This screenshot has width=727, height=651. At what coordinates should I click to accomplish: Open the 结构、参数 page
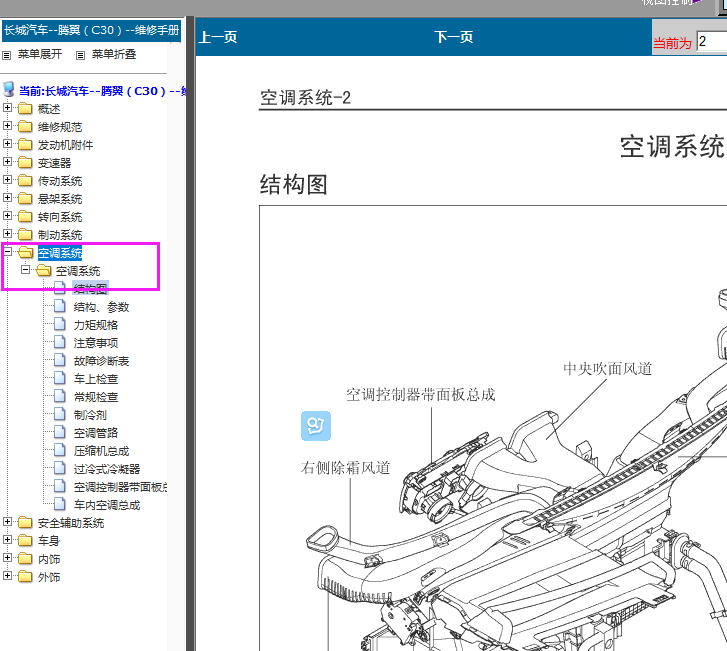(x=101, y=307)
